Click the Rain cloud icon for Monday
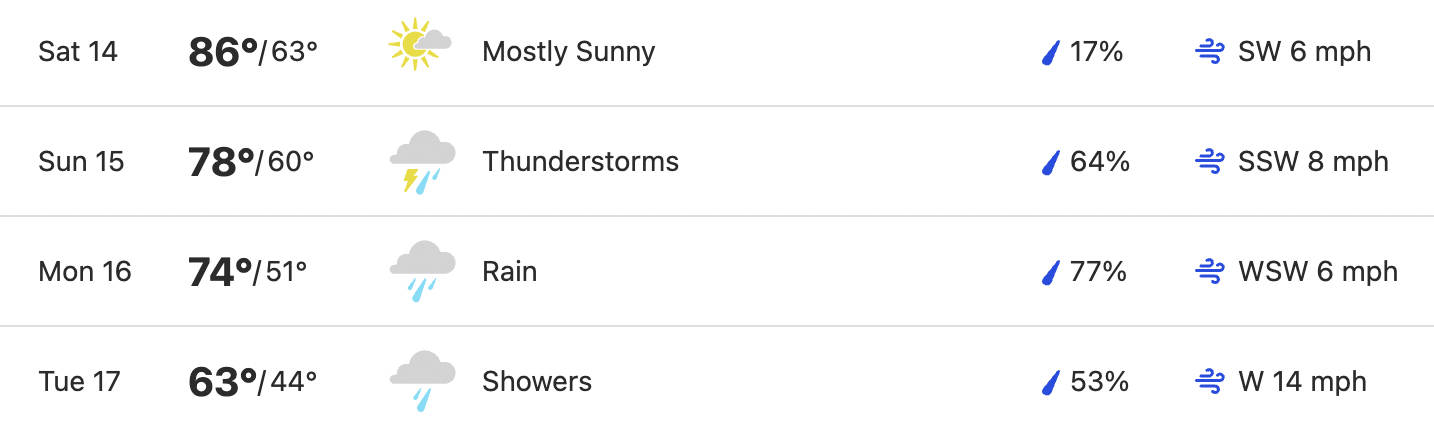This screenshot has height=432, width=1434. click(422, 272)
